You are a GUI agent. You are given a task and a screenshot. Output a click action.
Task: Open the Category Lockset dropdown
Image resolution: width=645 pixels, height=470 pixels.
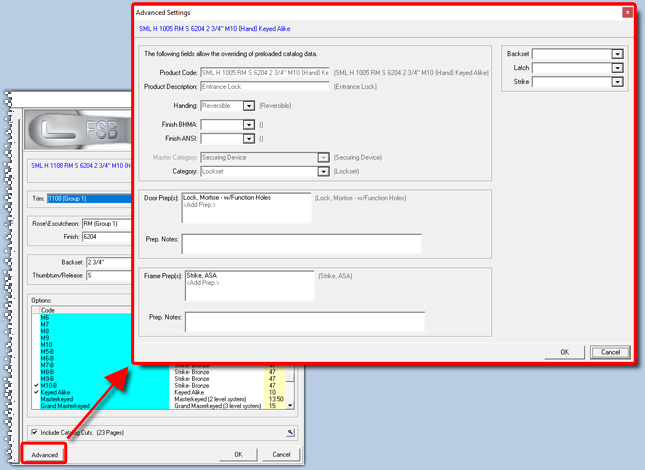click(x=323, y=172)
